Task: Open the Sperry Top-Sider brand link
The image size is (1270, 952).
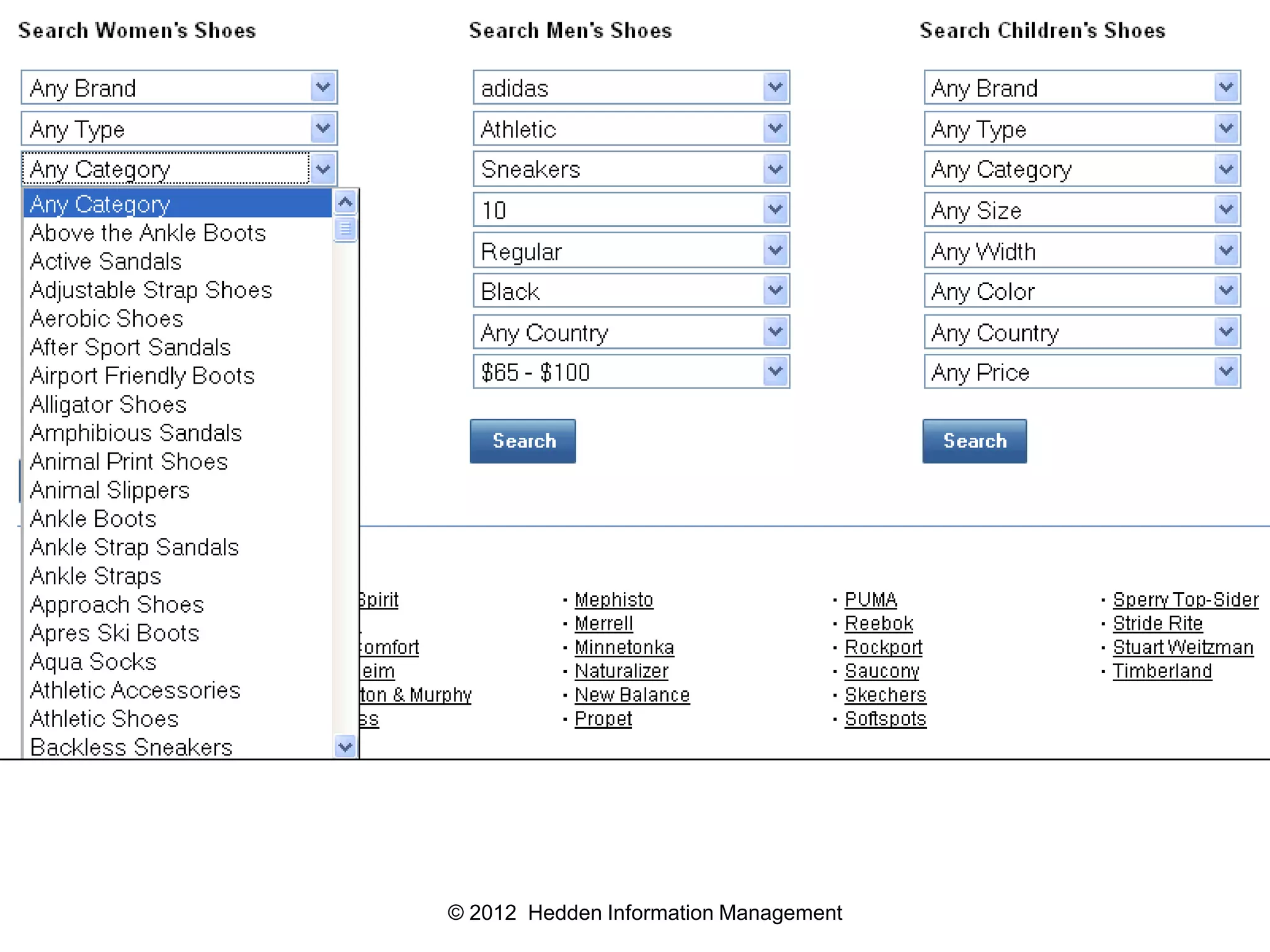Action: (x=1186, y=600)
